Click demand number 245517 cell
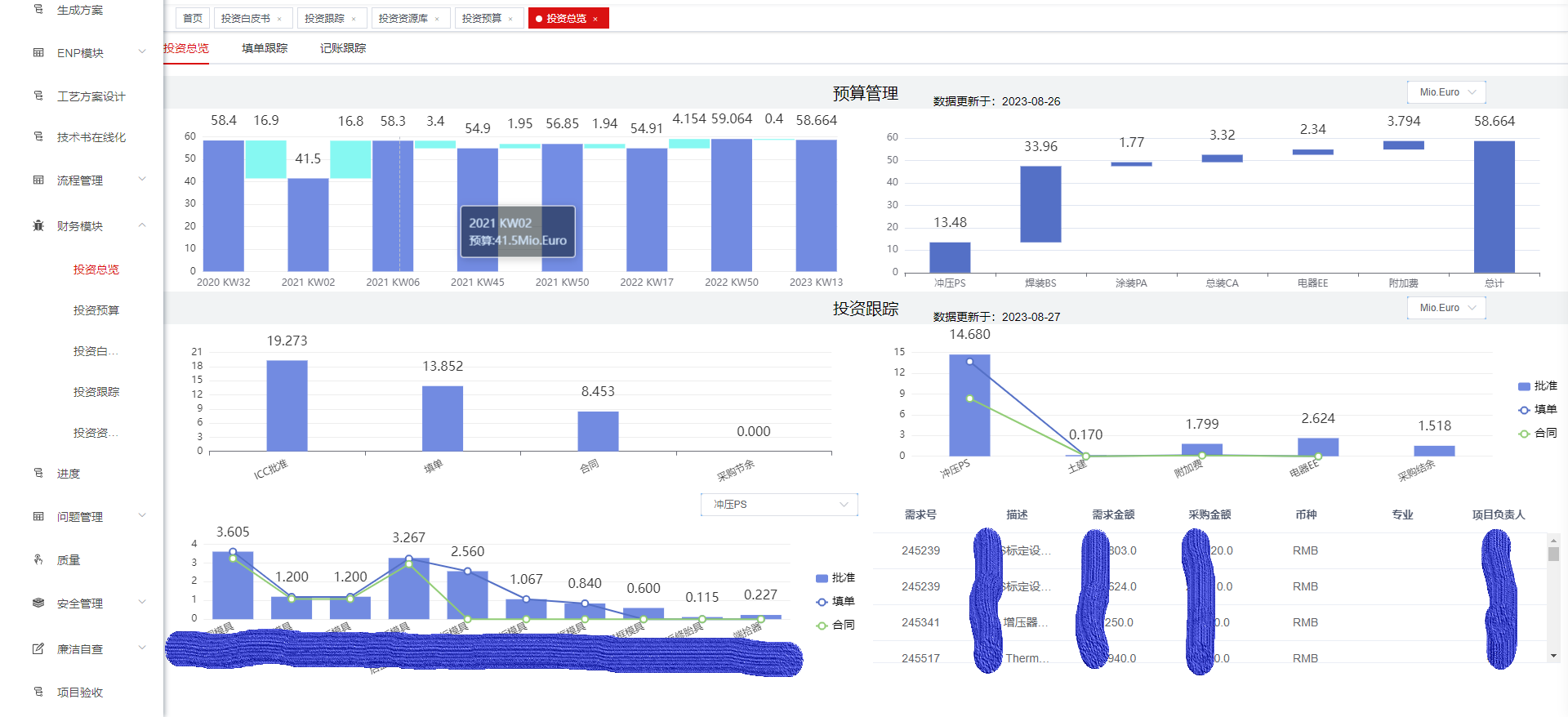The width and height of the screenshot is (1568, 717). pos(920,658)
